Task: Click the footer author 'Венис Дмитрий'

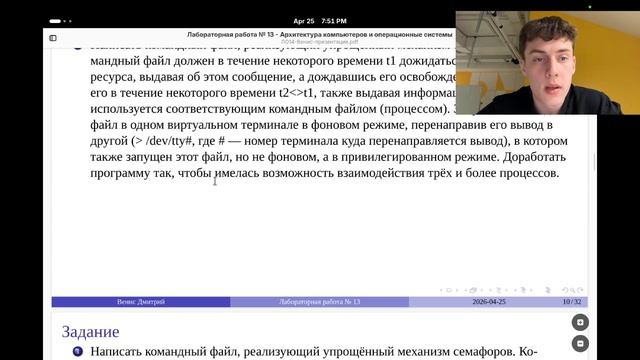Action: coord(141,302)
